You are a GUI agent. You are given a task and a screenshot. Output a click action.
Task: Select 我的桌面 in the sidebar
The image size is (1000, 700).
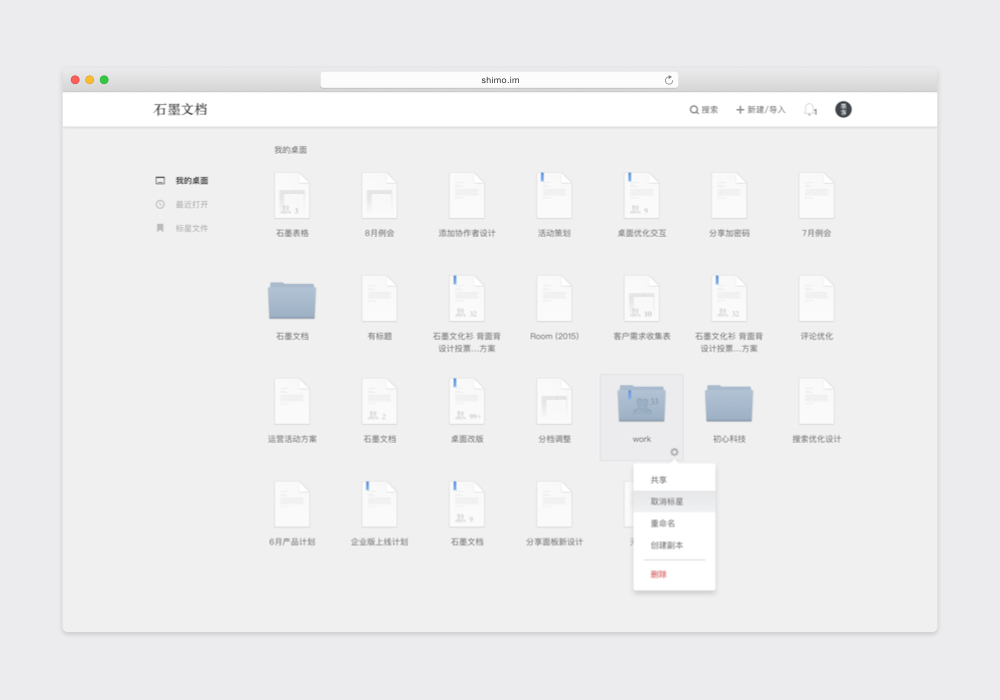tap(191, 181)
